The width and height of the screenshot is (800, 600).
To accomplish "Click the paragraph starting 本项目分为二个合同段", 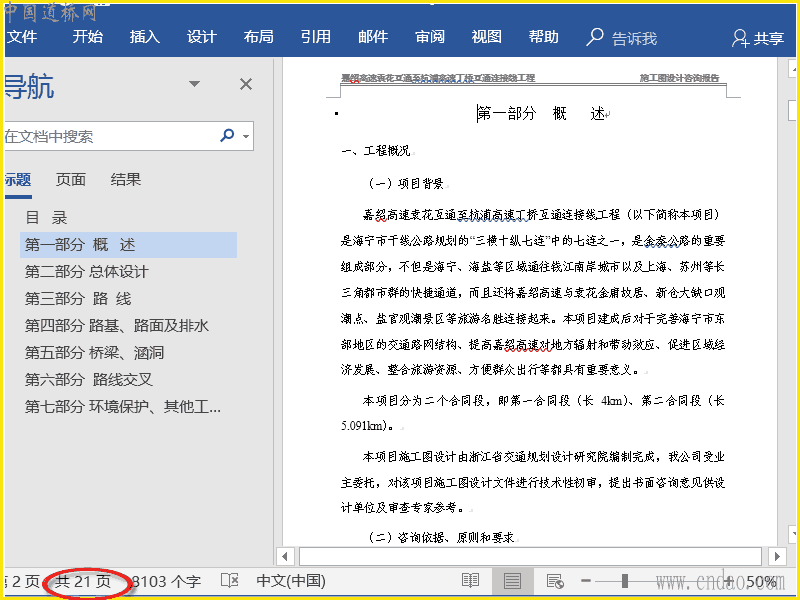I will point(533,413).
